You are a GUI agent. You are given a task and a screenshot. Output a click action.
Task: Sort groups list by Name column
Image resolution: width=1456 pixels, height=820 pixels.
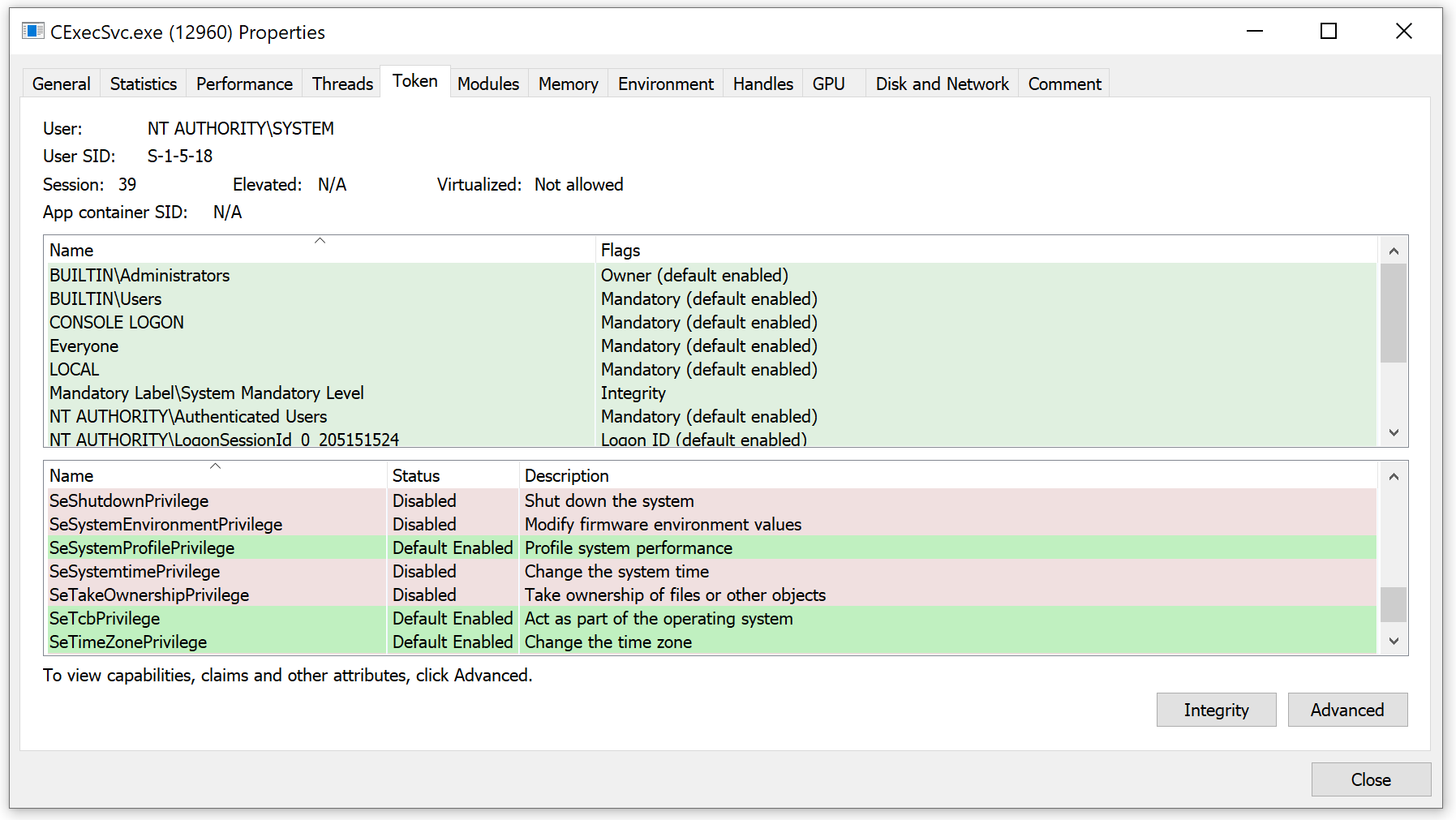tap(320, 250)
